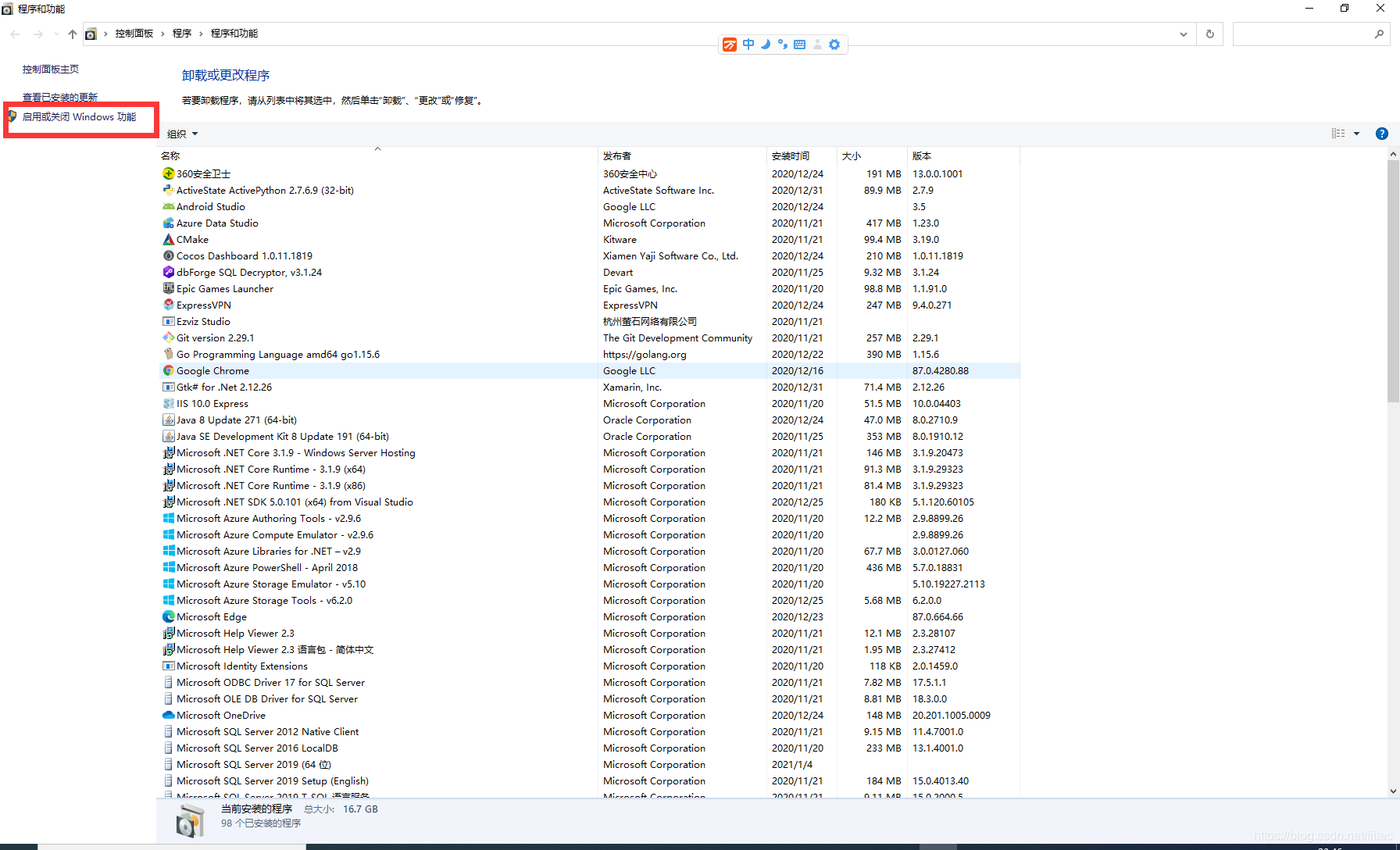This screenshot has height=850, width=1400.
Task: Click the Go Programming Language gopher icon
Action: pos(168,354)
